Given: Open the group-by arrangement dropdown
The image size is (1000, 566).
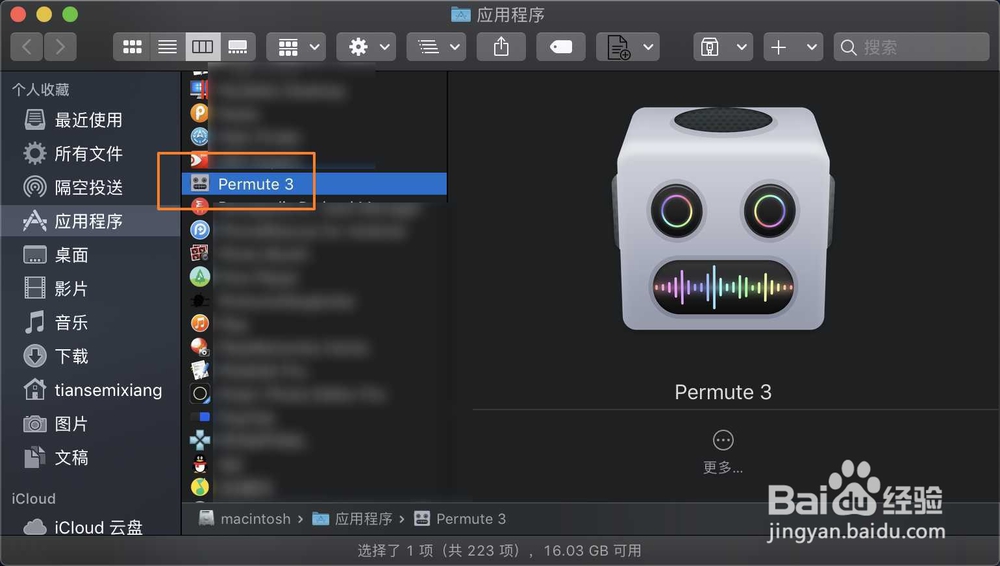Looking at the screenshot, I should point(296,47).
